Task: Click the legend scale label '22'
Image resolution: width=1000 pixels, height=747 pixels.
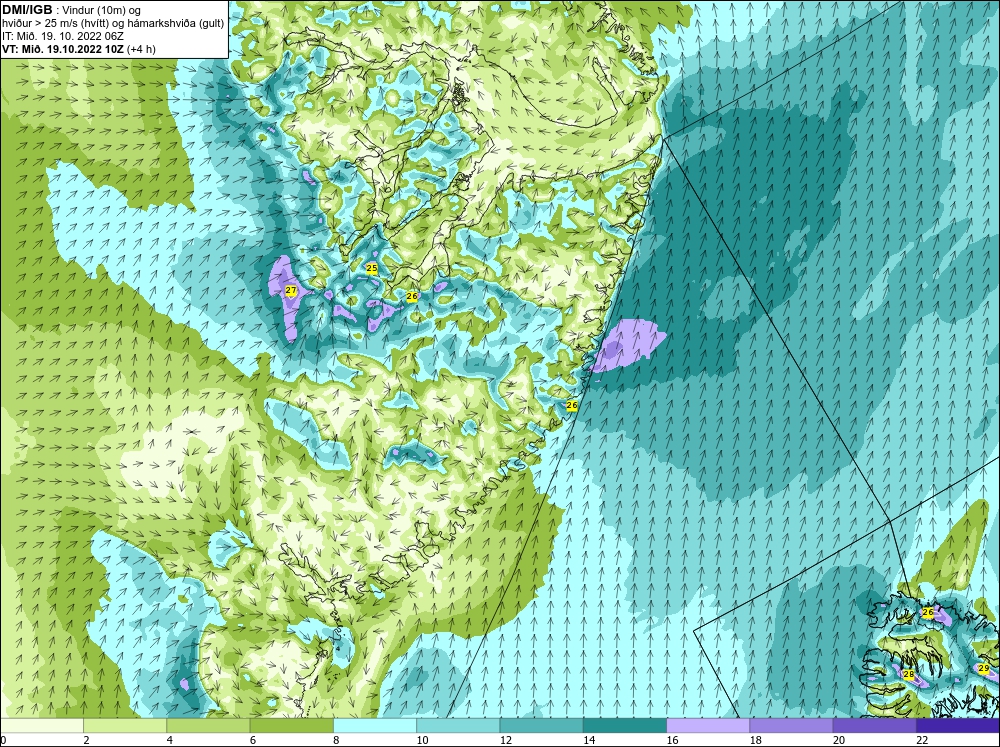Action: click(x=922, y=740)
